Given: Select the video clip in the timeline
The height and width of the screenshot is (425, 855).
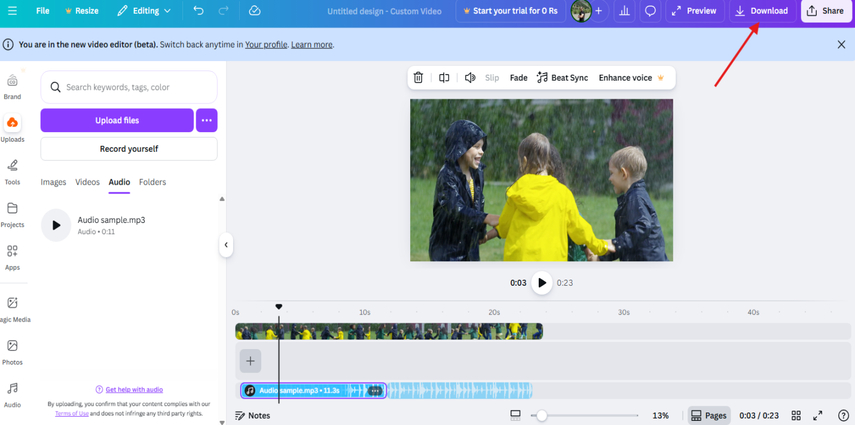Looking at the screenshot, I should point(389,331).
